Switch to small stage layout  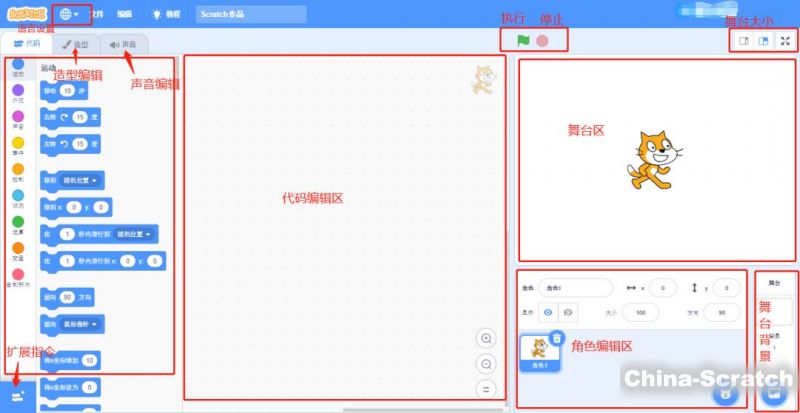pyautogui.click(x=743, y=41)
